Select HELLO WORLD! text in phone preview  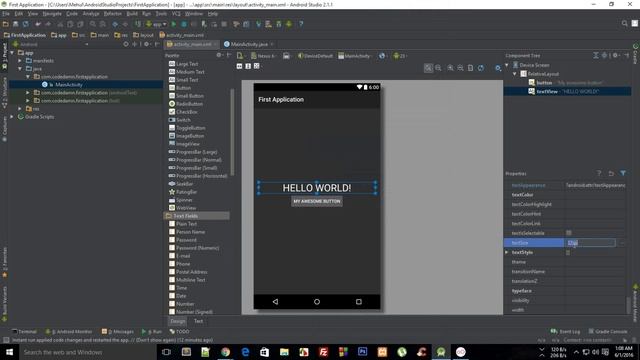[x=317, y=188]
